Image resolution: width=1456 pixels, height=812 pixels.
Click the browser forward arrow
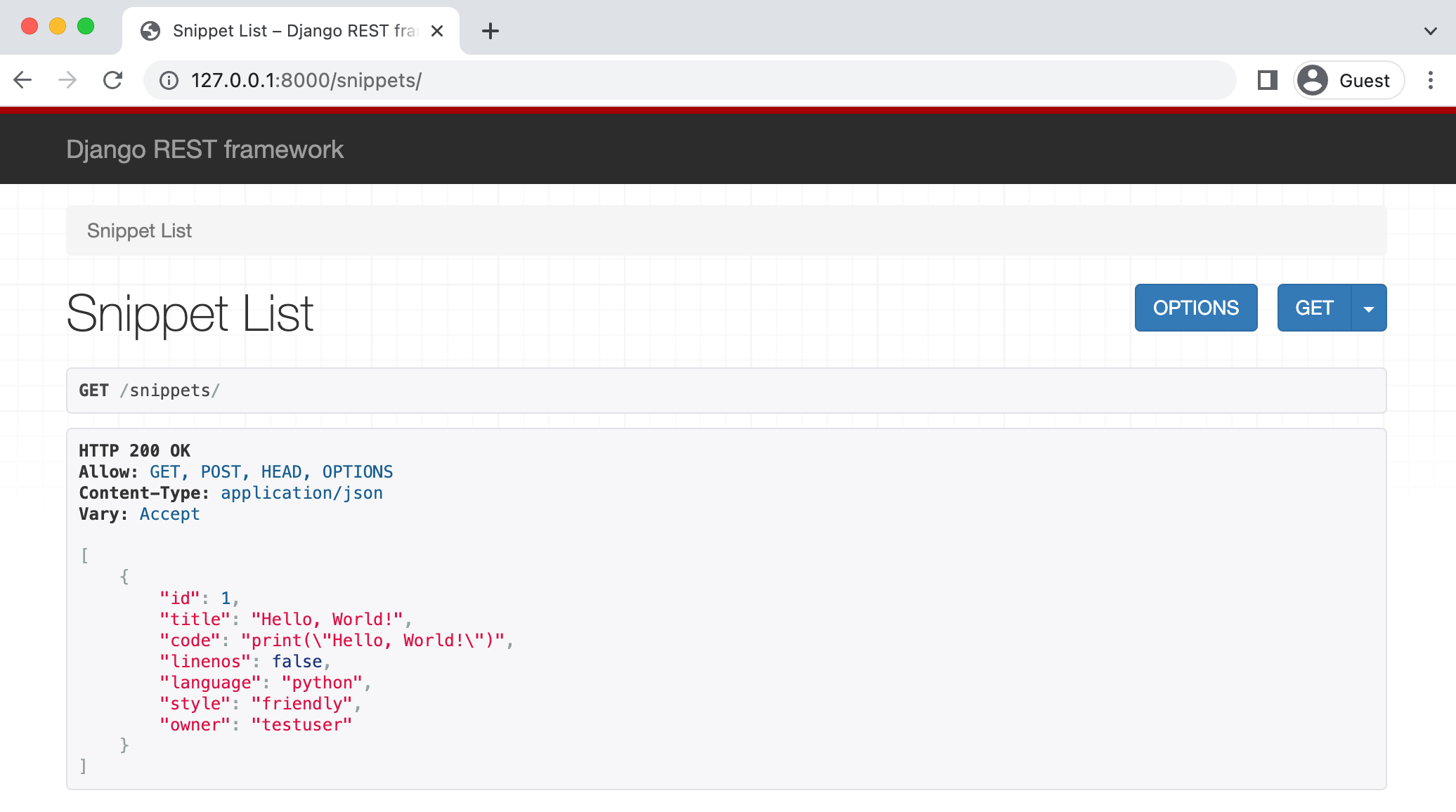pos(67,80)
